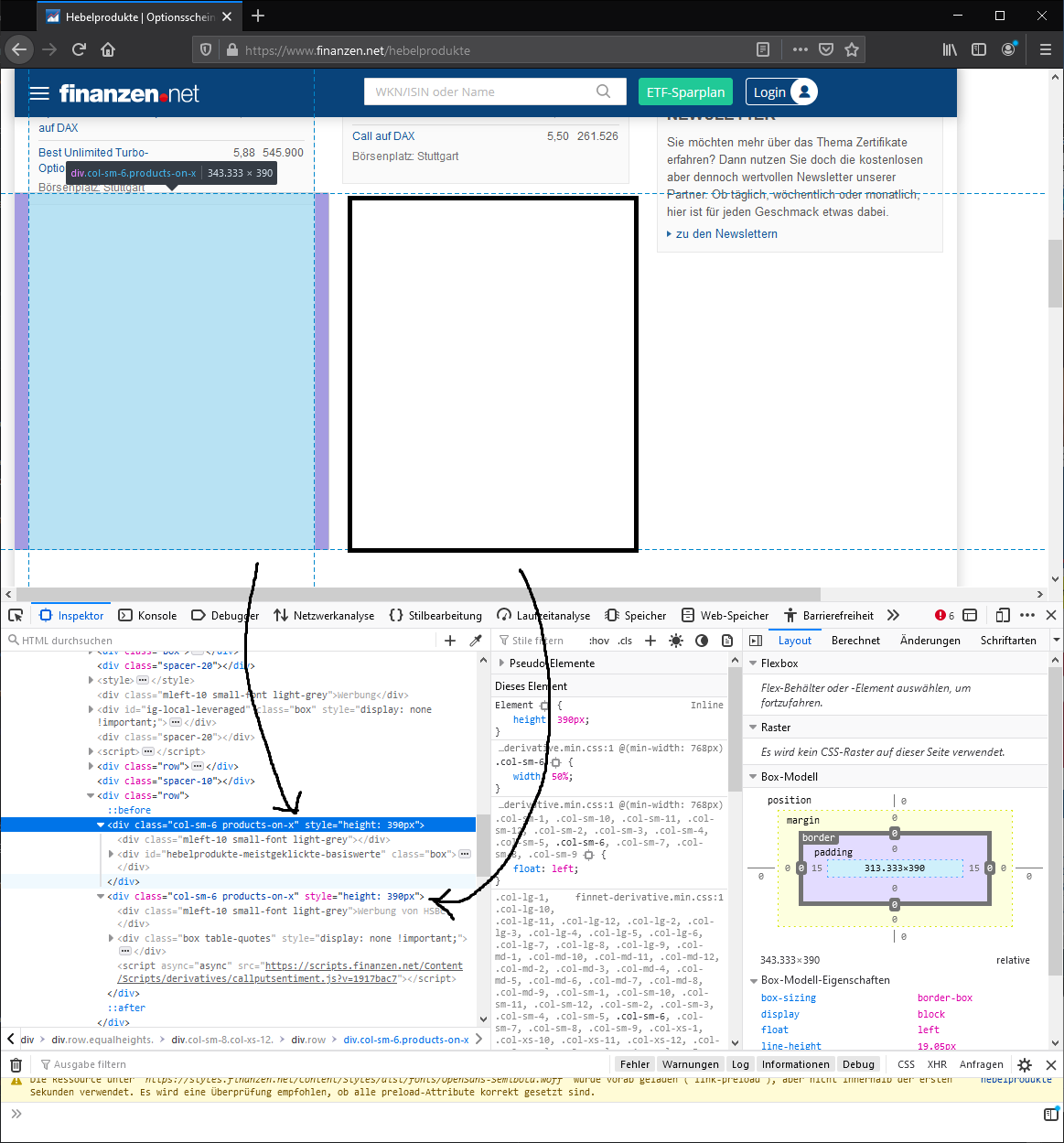Collapse highlighted col-sm-6 products-on-x div node
The width and height of the screenshot is (1064, 1143).
pyautogui.click(x=101, y=825)
